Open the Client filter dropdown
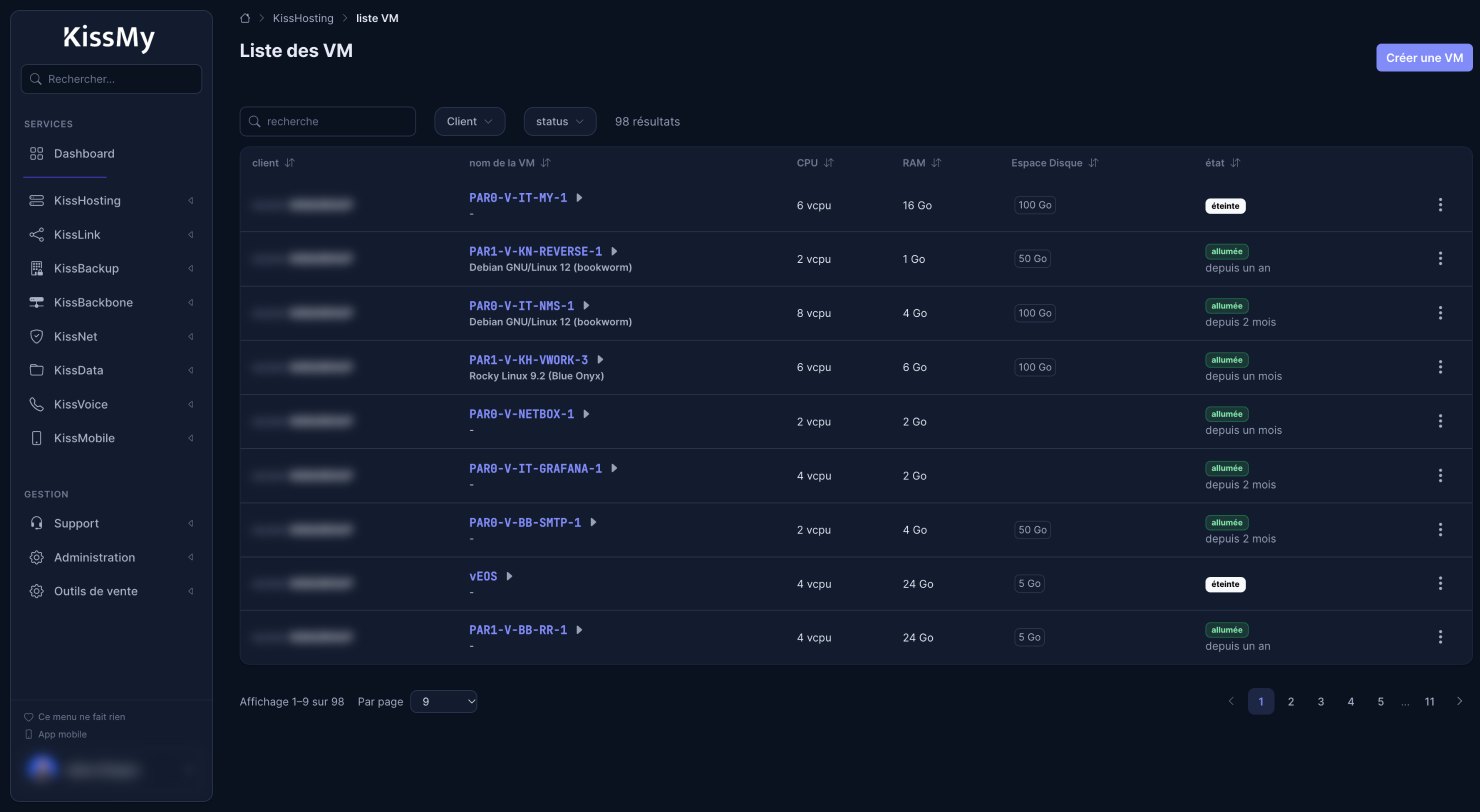1480x812 pixels. pos(469,121)
